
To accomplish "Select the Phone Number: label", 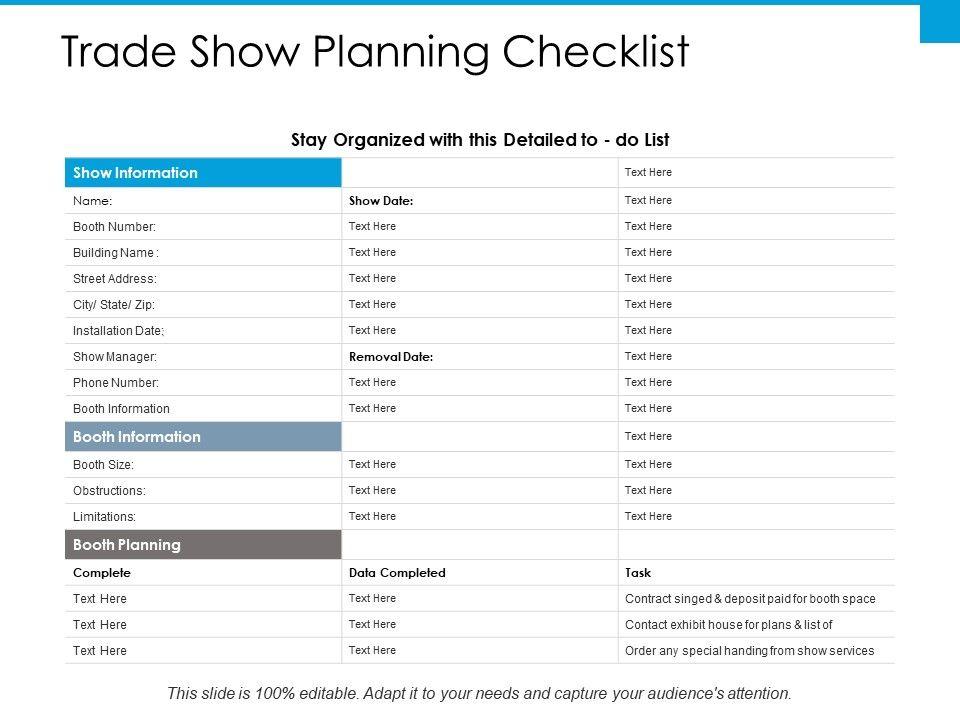I will click(x=116, y=383).
